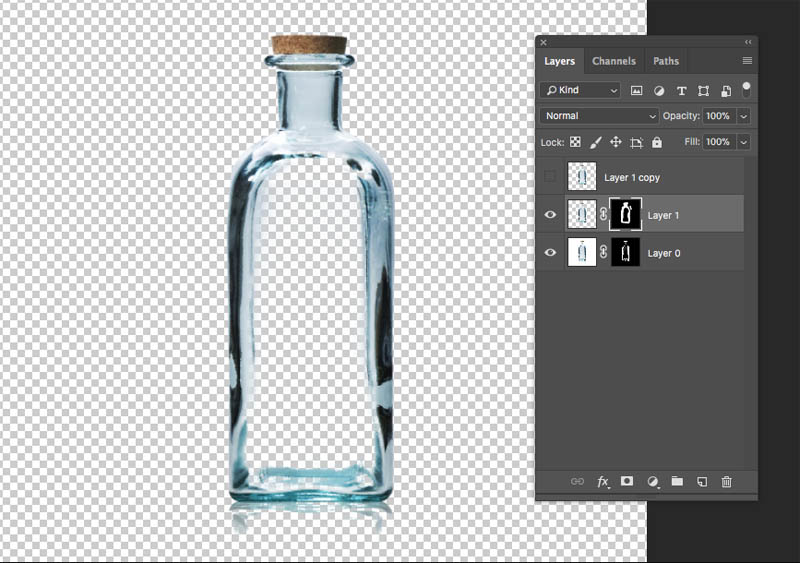Viewport: 800px width, 563px height.
Task: Lock image pixels brush icon
Action: (595, 142)
